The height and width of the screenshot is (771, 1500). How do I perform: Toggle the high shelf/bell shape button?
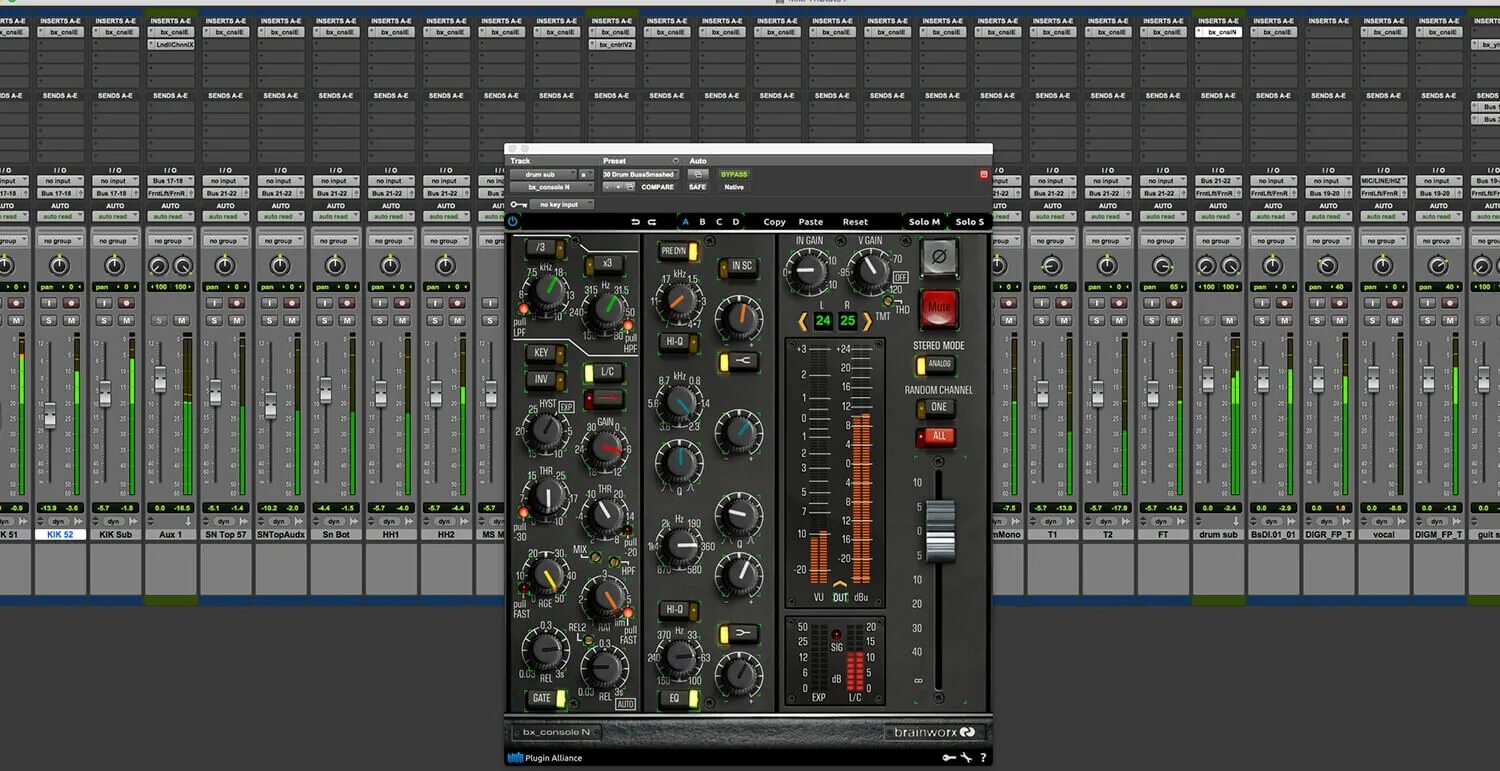(739, 362)
